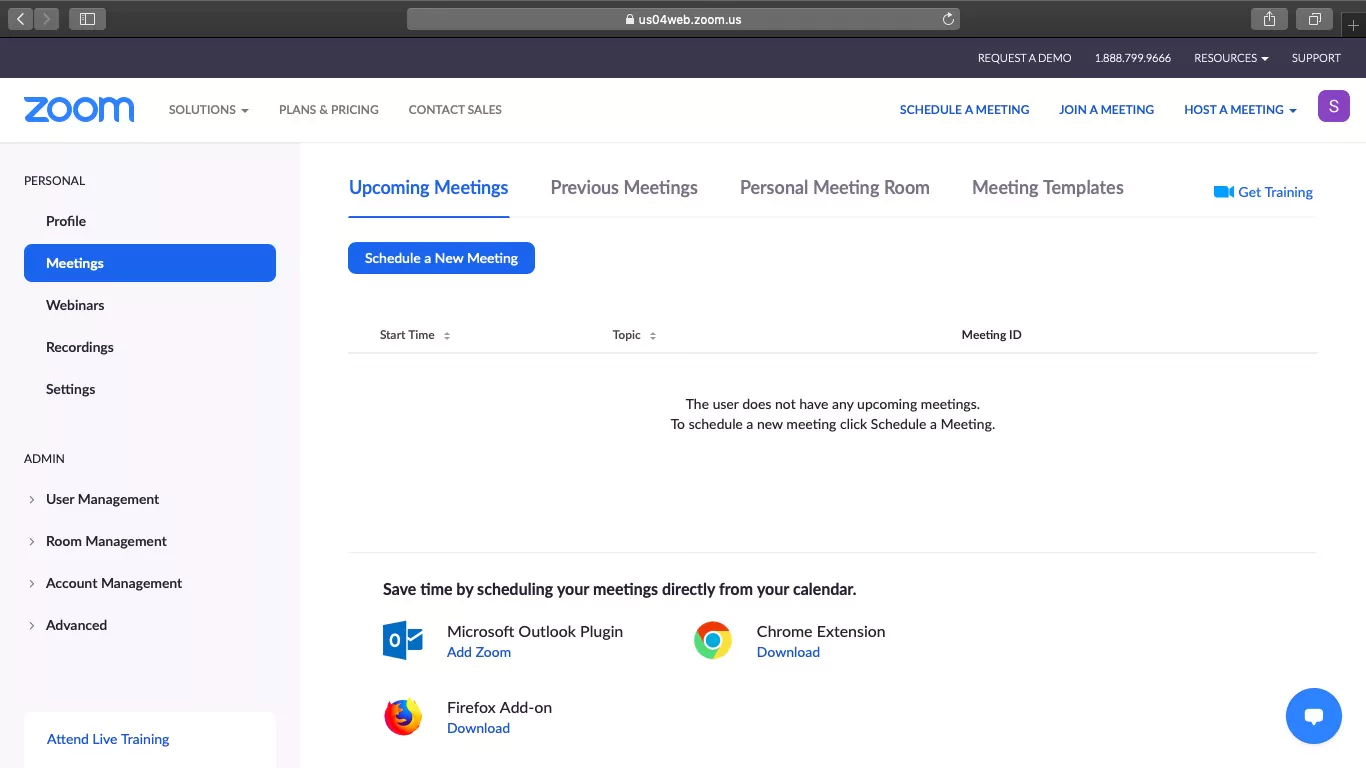Open the Personal Meeting Room tab
The image size is (1366, 768).
[x=834, y=188]
